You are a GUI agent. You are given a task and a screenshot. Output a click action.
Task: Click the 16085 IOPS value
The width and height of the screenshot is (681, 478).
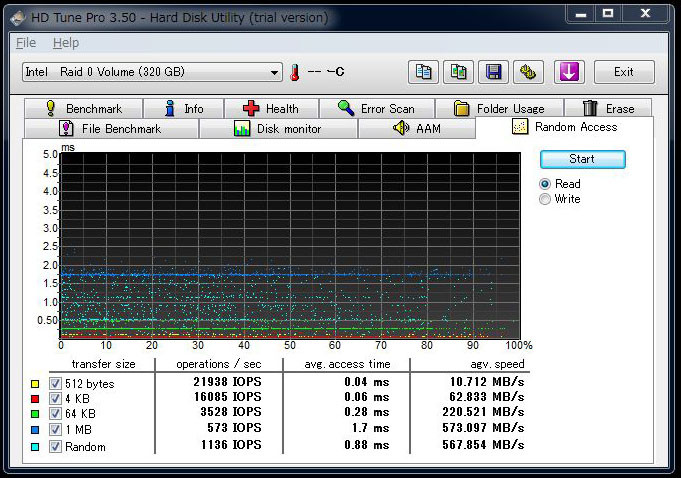click(228, 397)
